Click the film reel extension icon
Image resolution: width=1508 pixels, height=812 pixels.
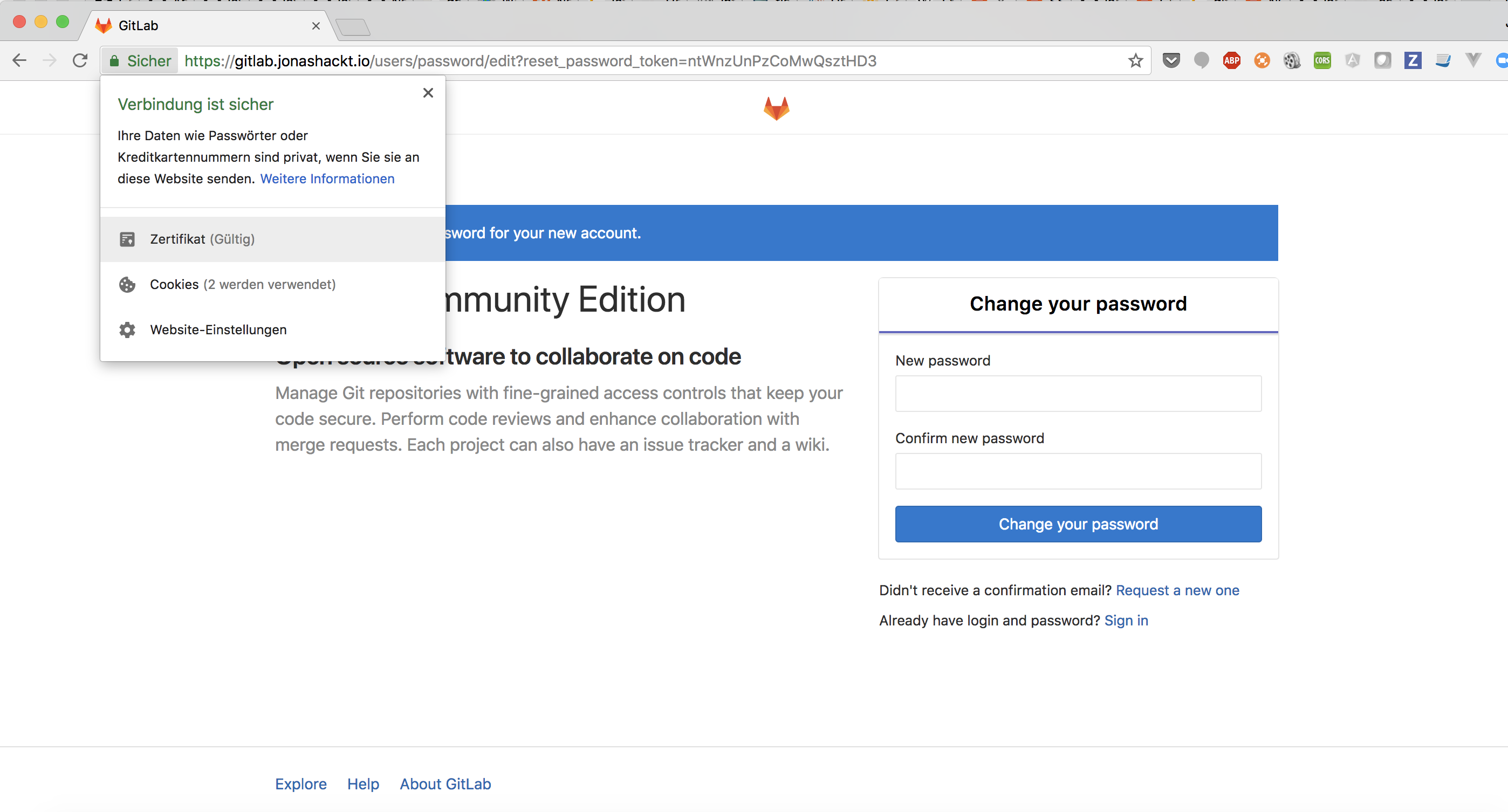(x=1291, y=60)
